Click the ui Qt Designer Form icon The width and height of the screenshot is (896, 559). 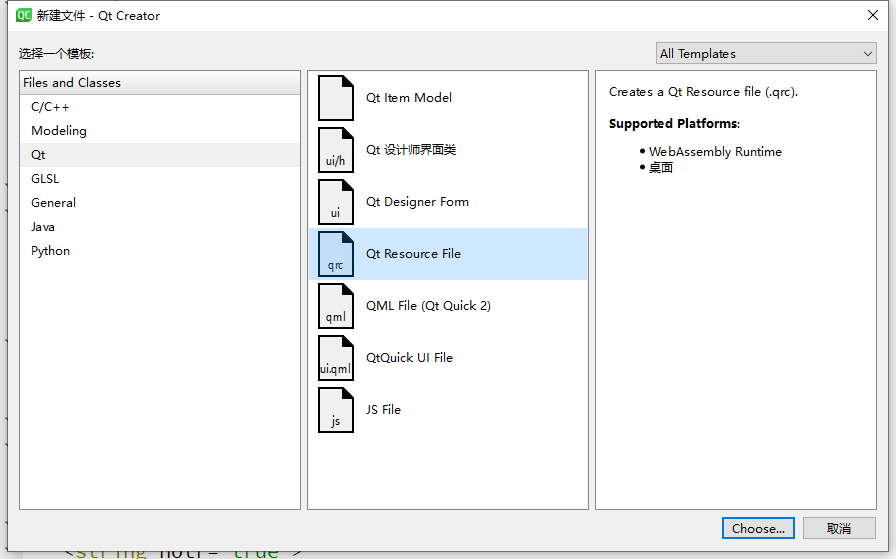pos(335,202)
